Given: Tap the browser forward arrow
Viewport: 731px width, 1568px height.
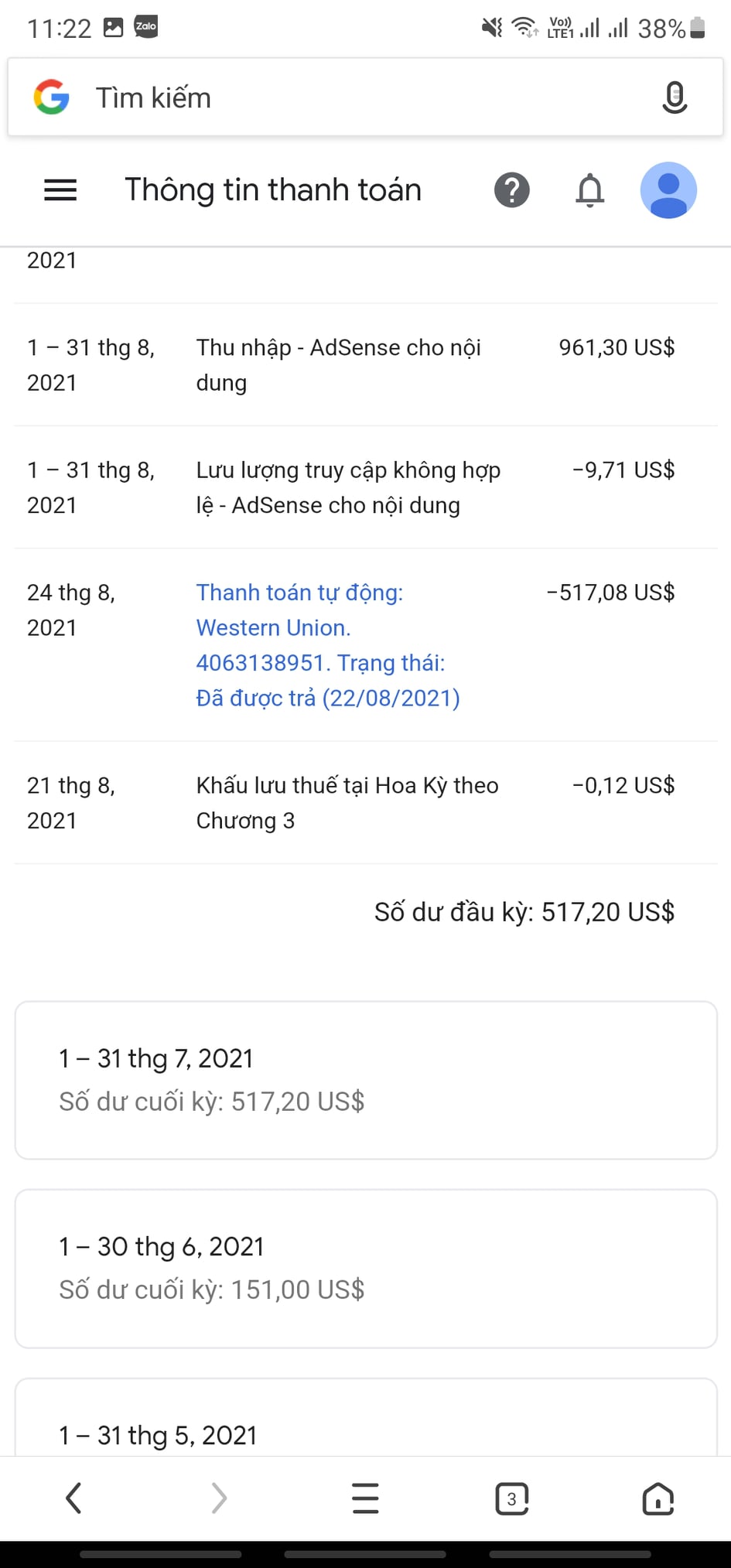Looking at the screenshot, I should [x=220, y=1498].
